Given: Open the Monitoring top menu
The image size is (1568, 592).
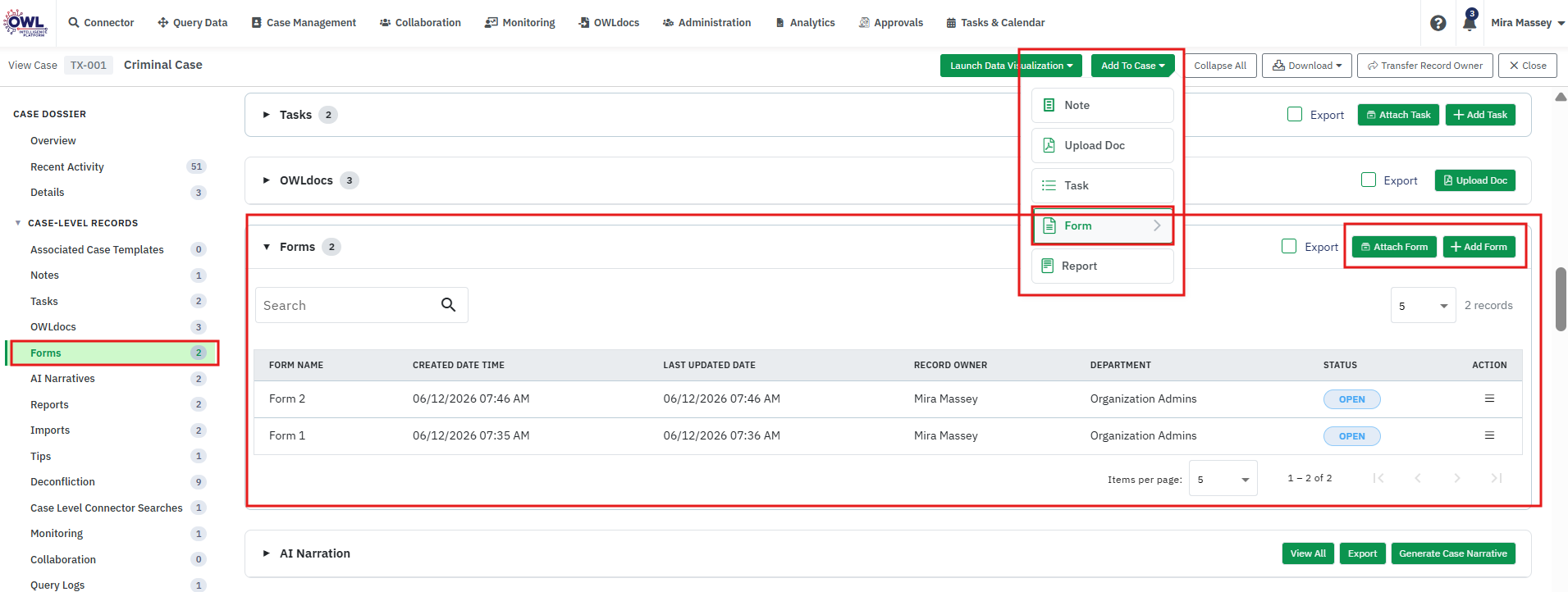Looking at the screenshot, I should (x=519, y=23).
